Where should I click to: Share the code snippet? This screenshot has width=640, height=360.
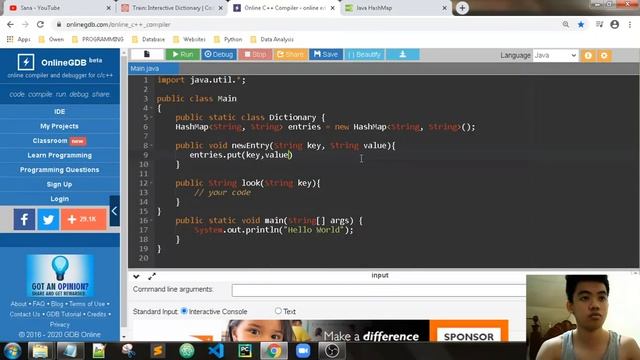pos(290,54)
